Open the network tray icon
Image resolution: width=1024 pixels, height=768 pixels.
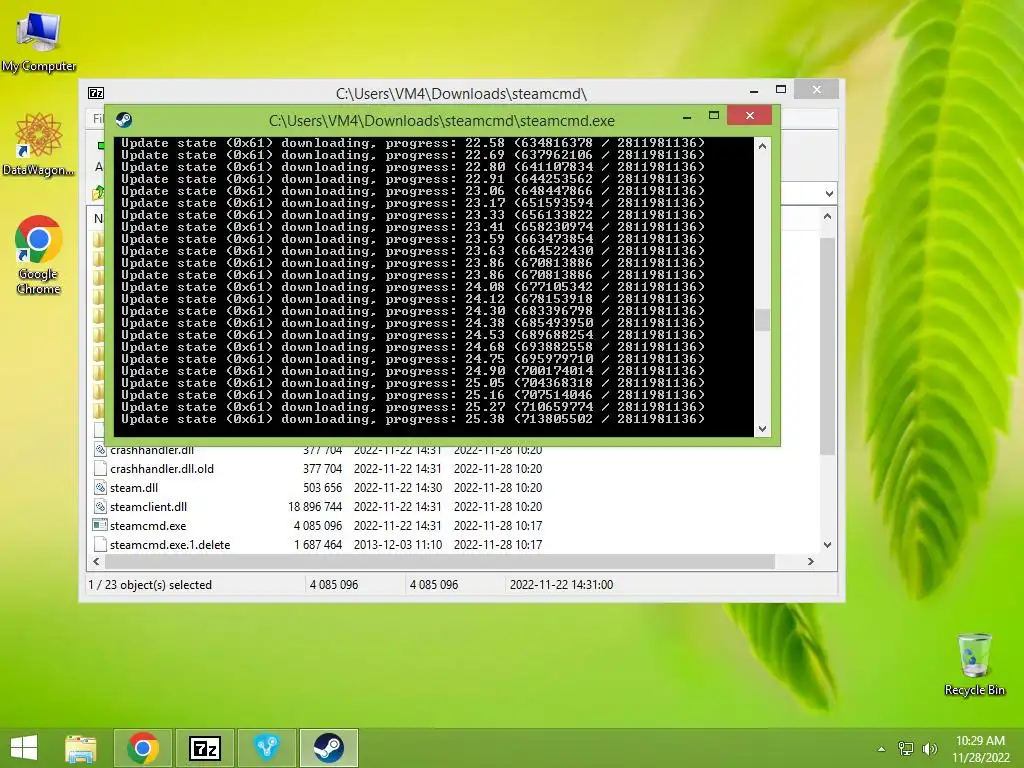click(906, 749)
